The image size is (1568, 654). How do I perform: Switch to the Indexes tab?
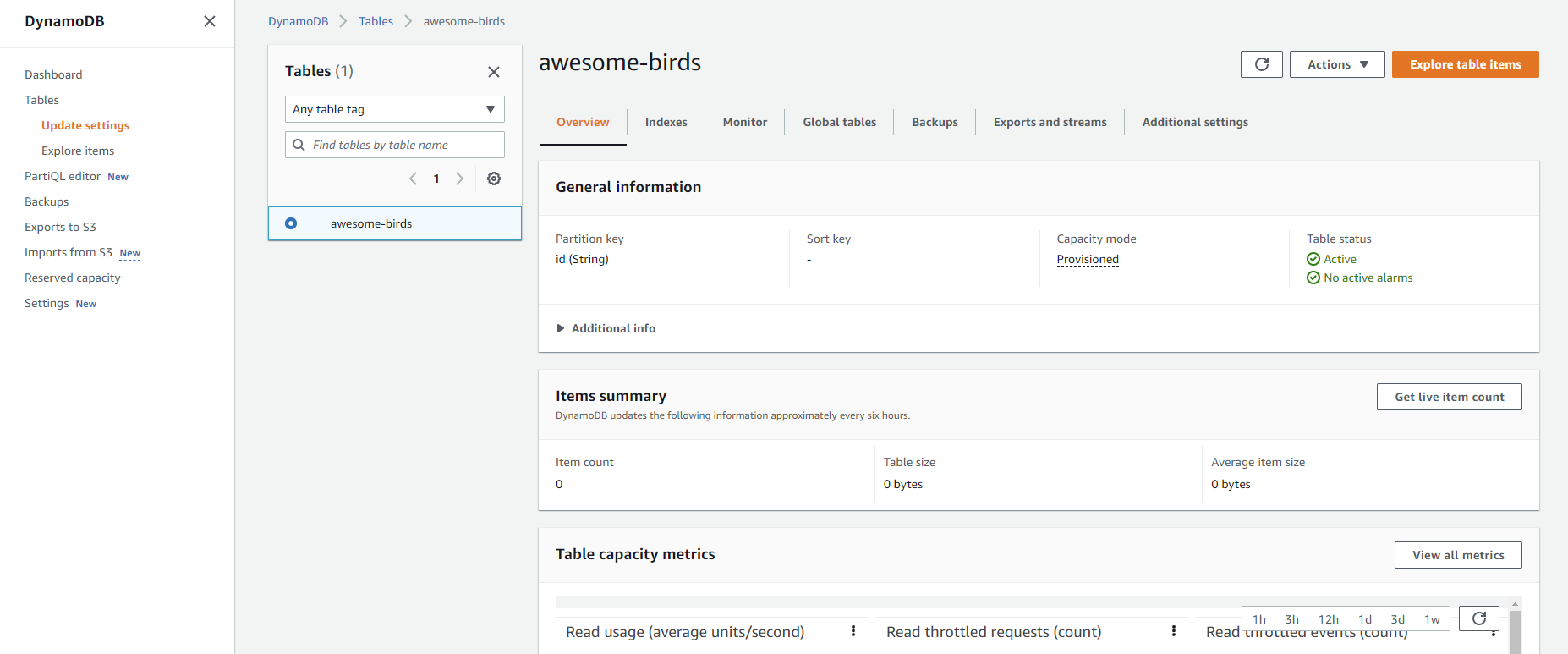point(666,122)
